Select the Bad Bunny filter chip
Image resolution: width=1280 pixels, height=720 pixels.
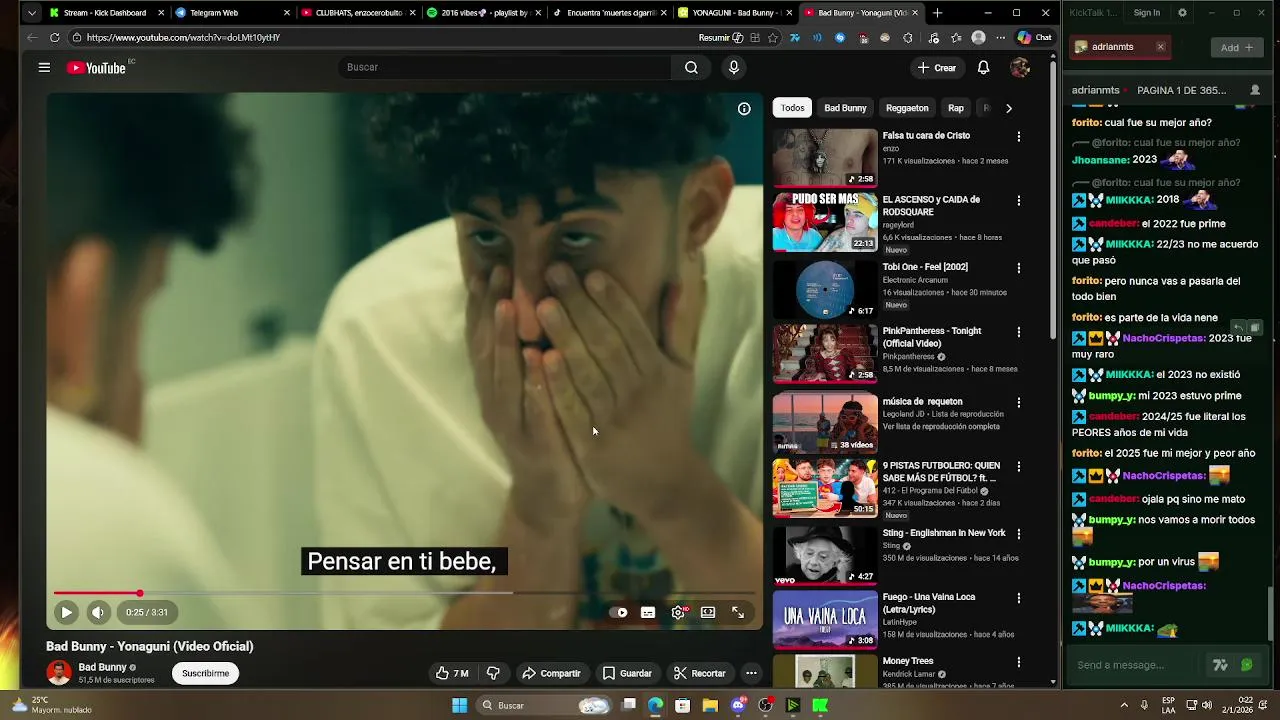(845, 108)
